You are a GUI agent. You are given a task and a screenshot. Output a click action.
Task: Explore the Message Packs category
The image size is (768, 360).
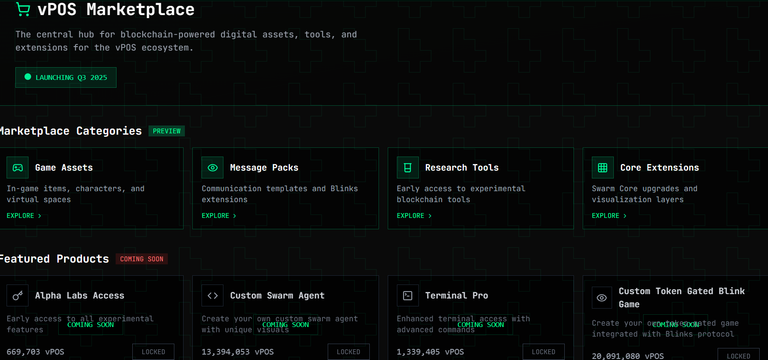coord(219,216)
